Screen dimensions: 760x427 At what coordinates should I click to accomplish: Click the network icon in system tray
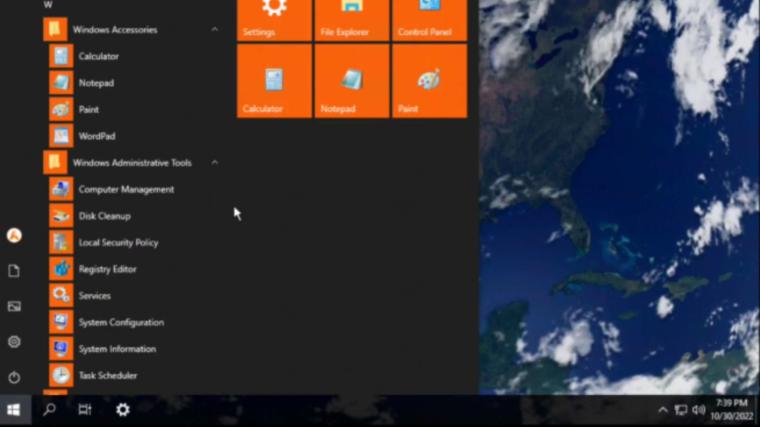[x=681, y=411]
